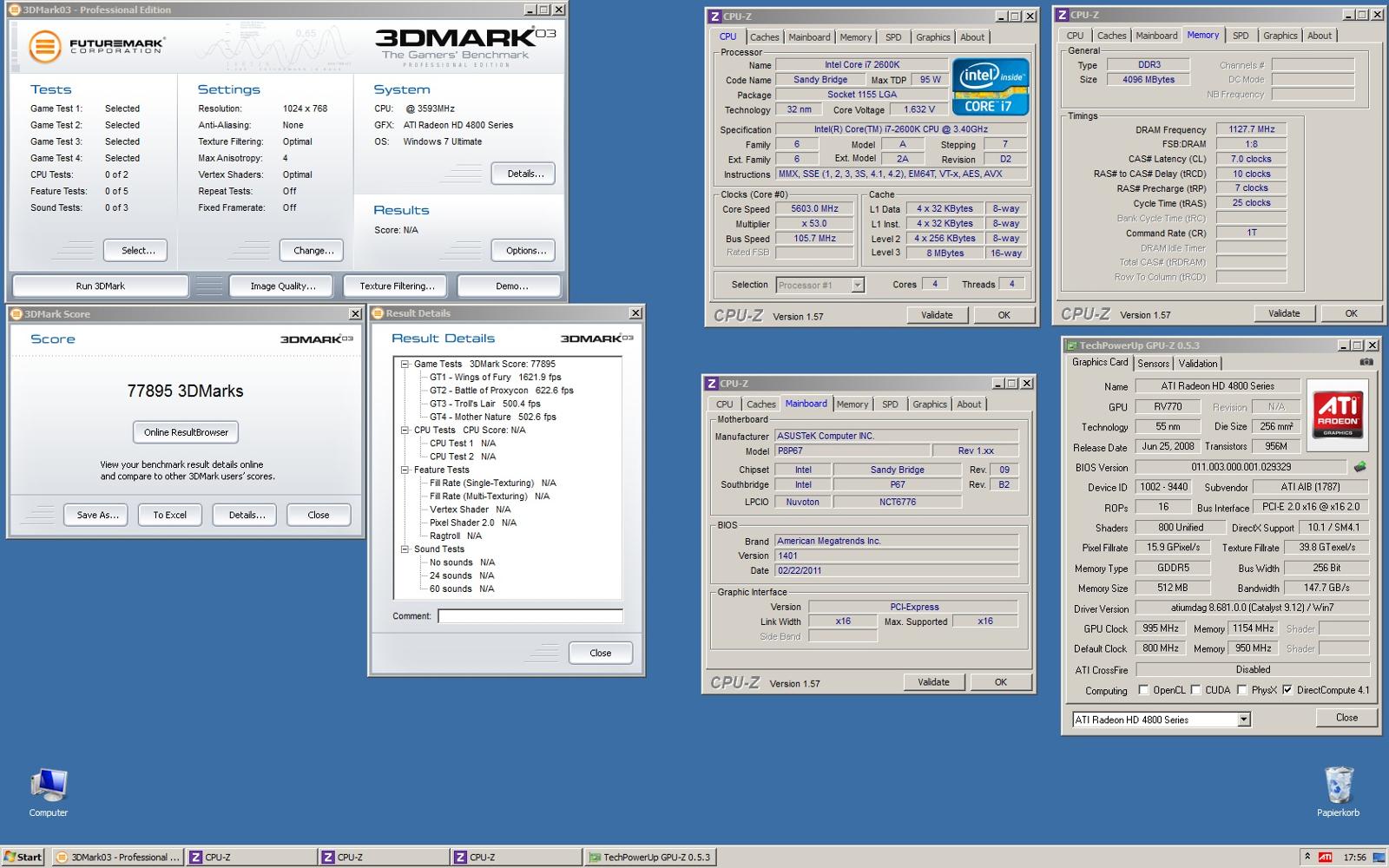Click the ATI tray icon in taskbar
The height and width of the screenshot is (868, 1389).
[x=1325, y=857]
